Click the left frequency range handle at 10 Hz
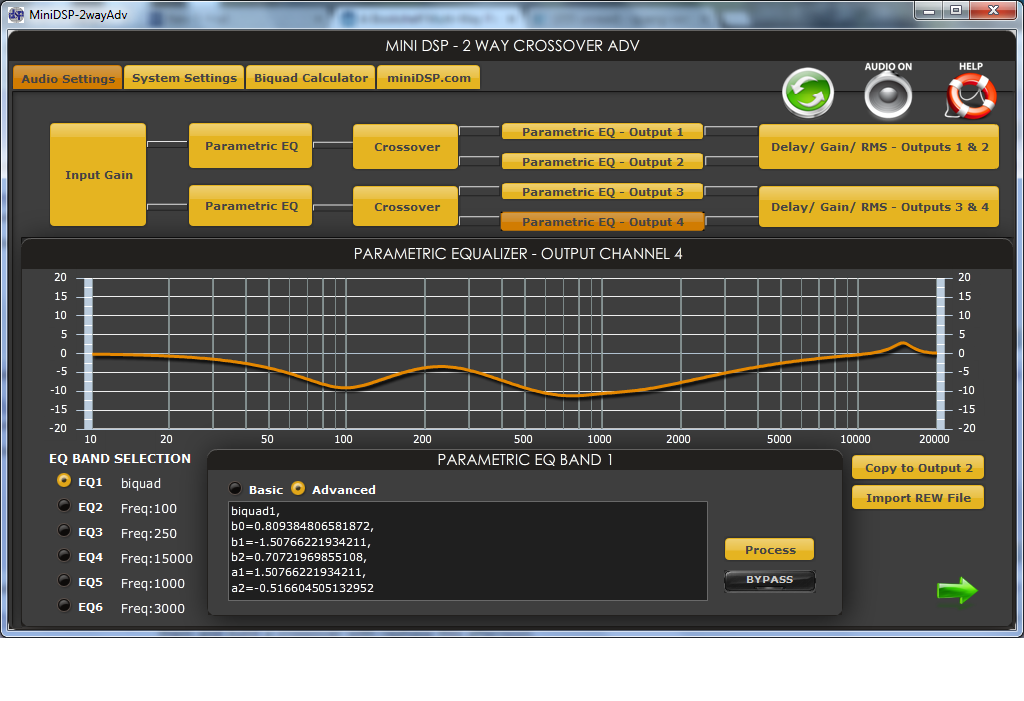This screenshot has width=1024, height=701. tap(88, 353)
